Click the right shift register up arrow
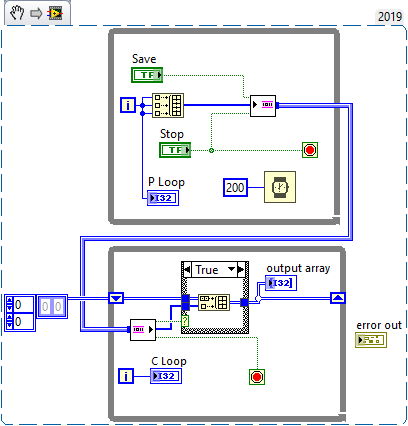The width and height of the screenshot is (408, 426). [x=338, y=298]
